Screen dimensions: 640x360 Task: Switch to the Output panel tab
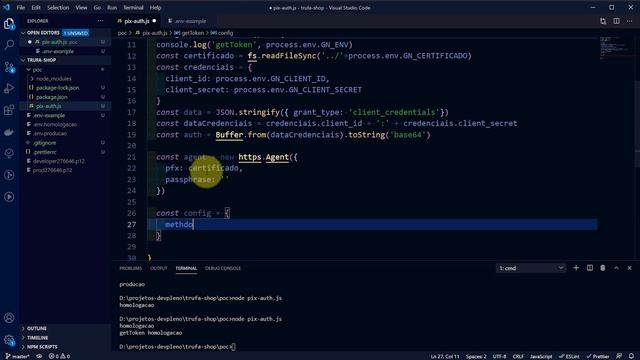pos(159,268)
